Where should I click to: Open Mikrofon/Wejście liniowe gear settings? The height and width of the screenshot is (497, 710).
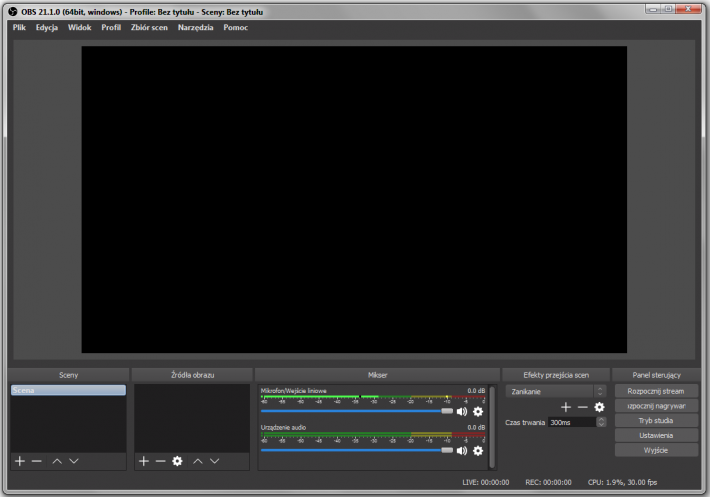pos(478,411)
